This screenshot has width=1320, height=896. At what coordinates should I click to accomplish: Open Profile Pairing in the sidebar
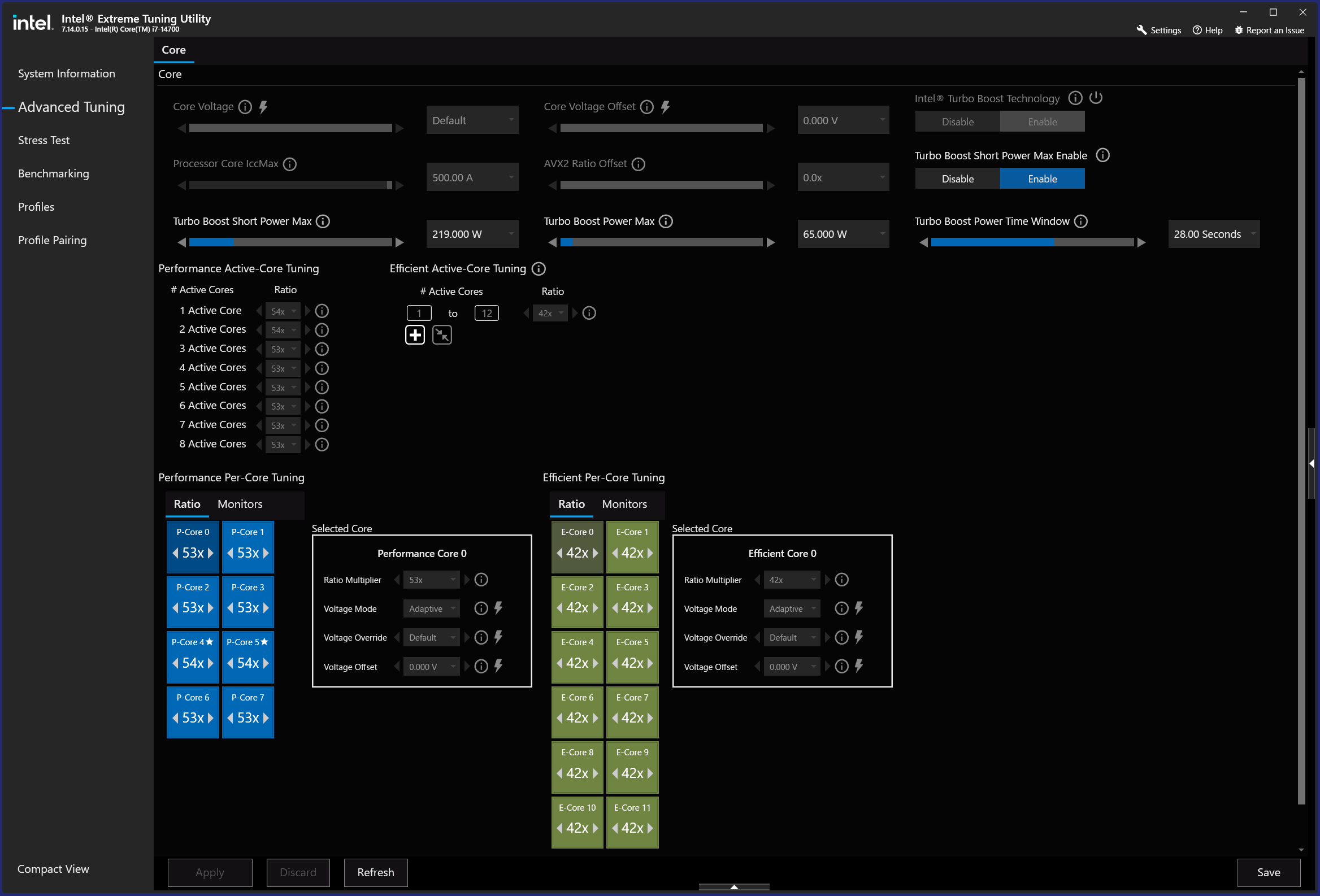(x=52, y=240)
